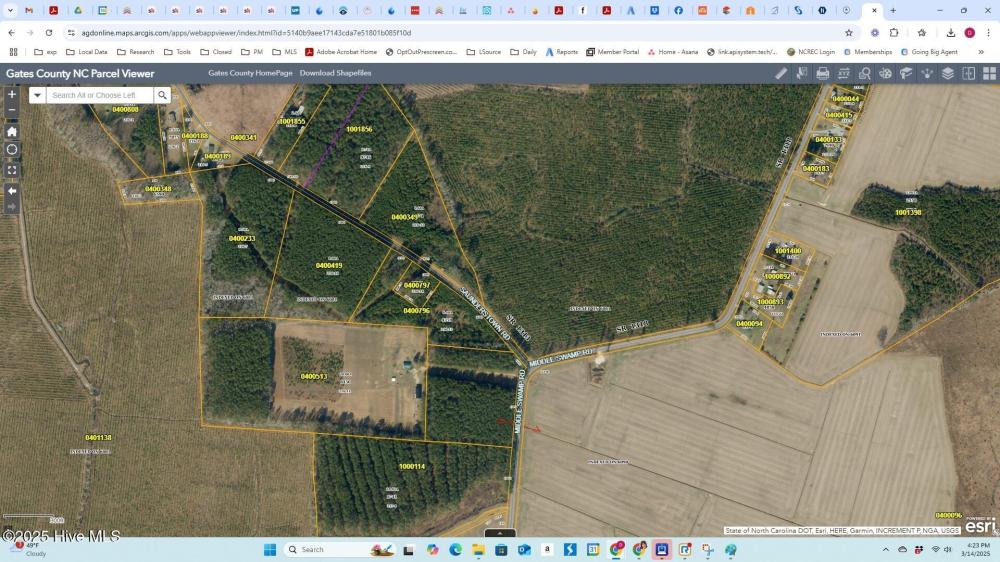
Task: Open the Gates County HomePage link
Action: pyautogui.click(x=250, y=73)
